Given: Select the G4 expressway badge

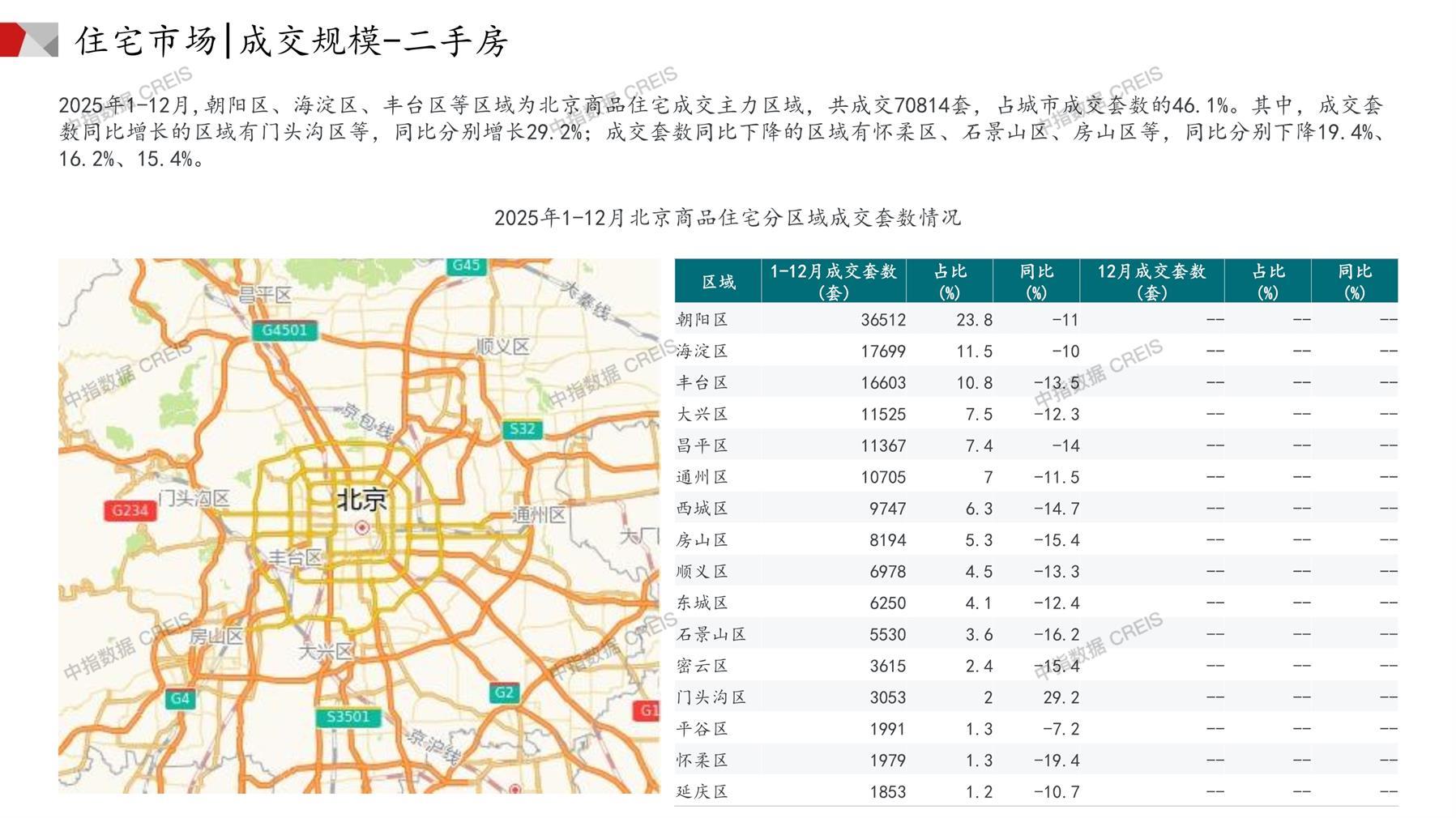Looking at the screenshot, I should [x=180, y=699].
